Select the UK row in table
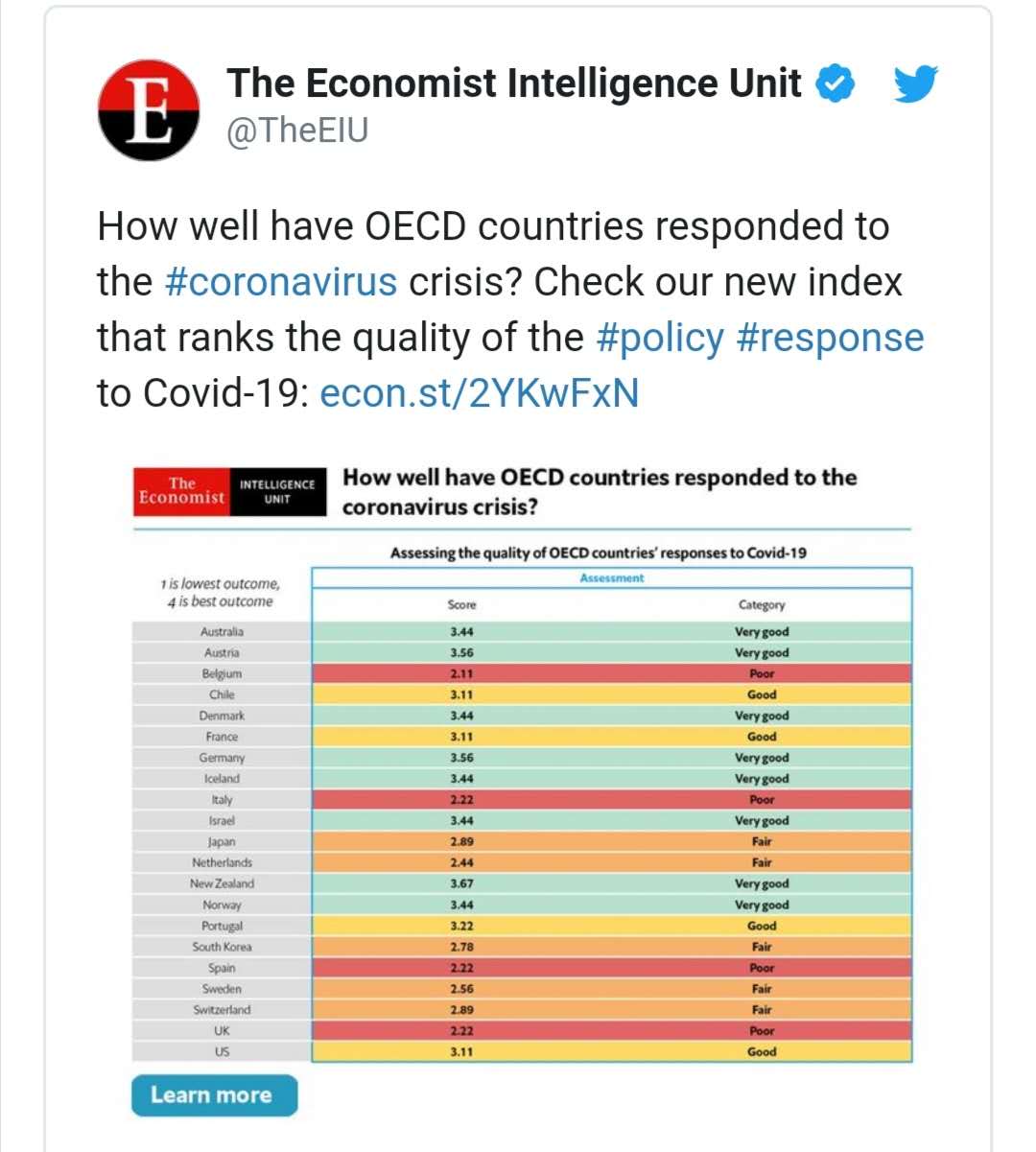Viewport: 1036px width, 1152px height. coord(611,1031)
